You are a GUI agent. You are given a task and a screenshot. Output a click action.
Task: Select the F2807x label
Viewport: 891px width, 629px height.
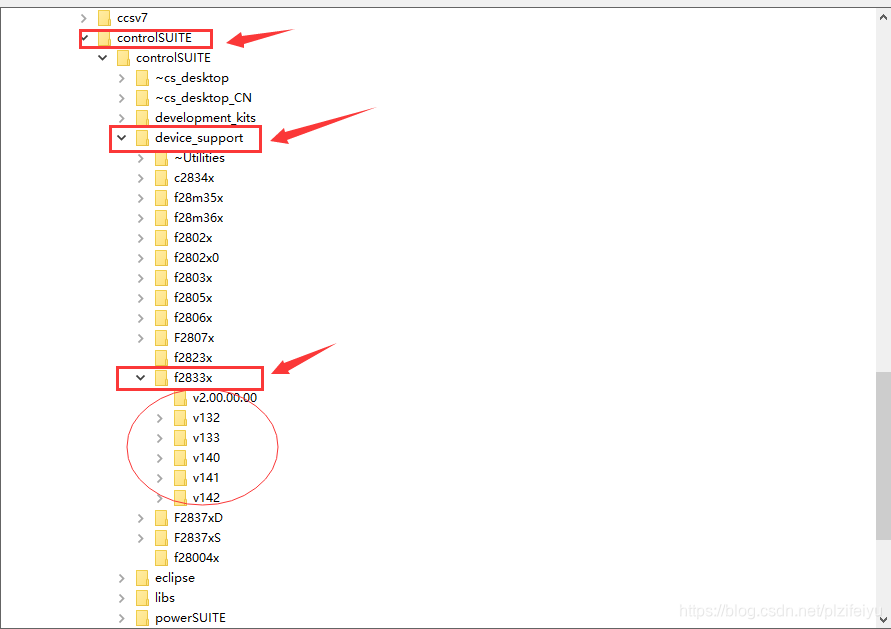pos(194,338)
